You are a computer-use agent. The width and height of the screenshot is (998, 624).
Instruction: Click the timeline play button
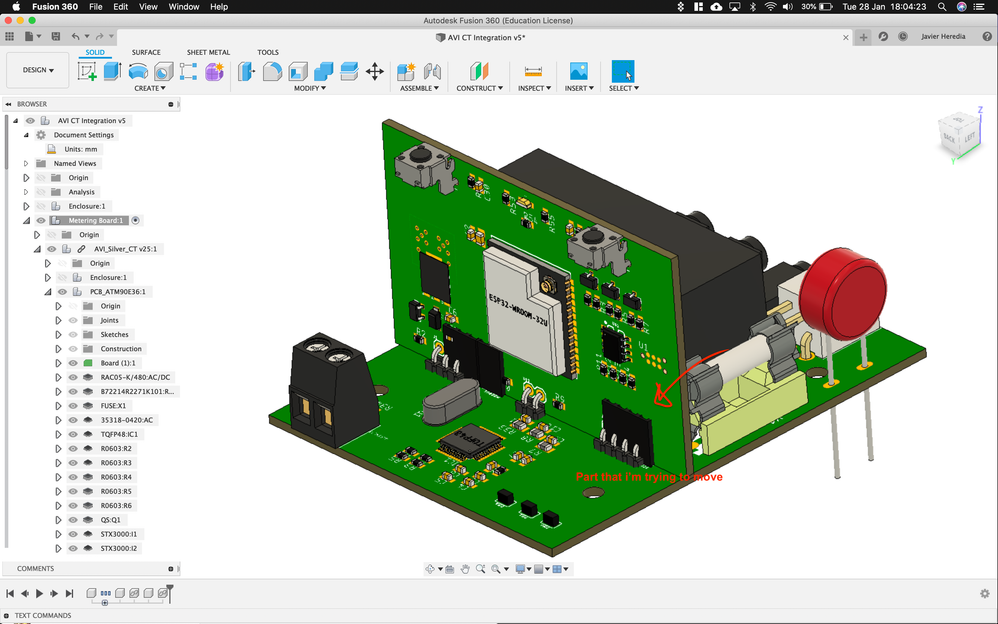tap(39, 593)
